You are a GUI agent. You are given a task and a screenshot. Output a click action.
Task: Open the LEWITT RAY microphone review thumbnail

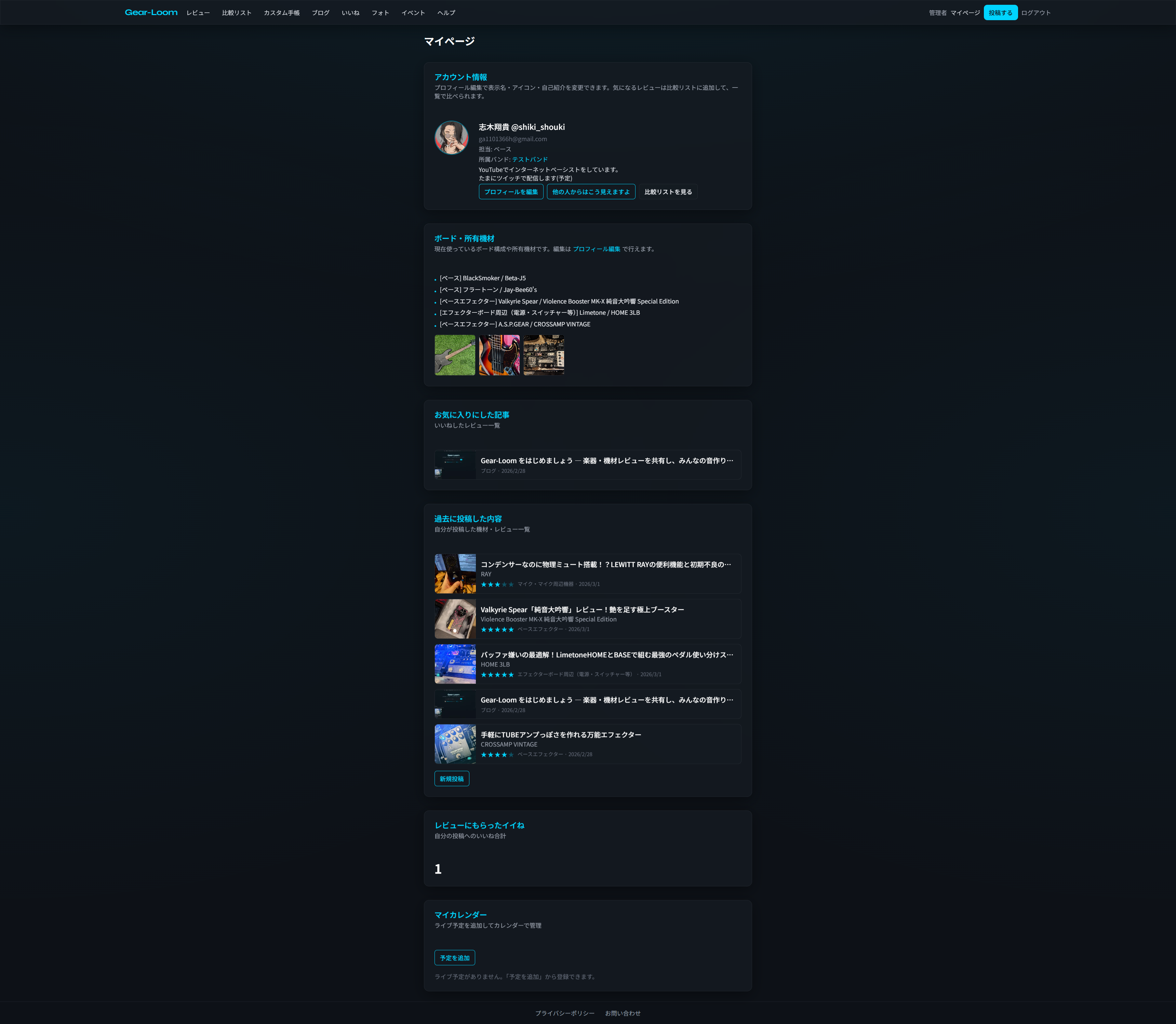point(455,574)
